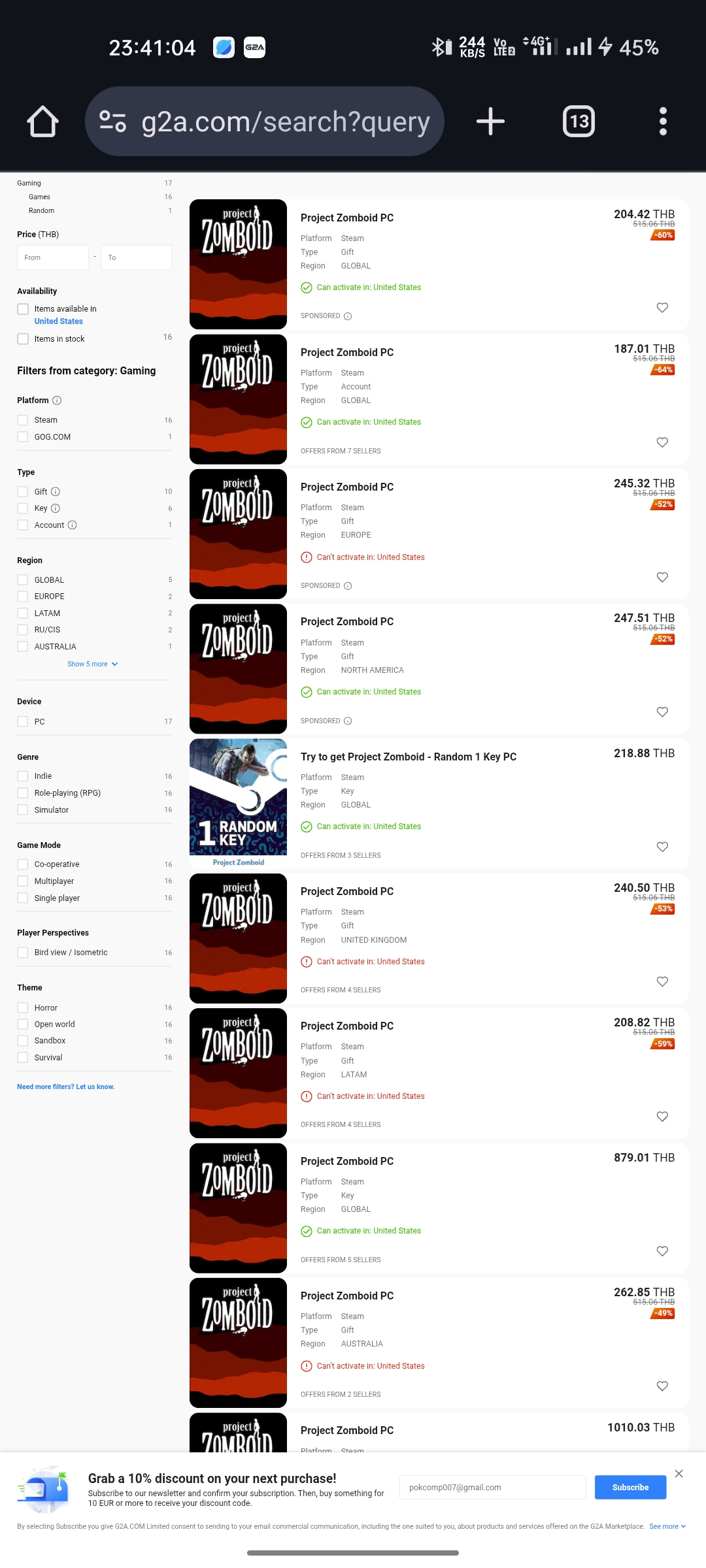
Task: Open the tab switcher showing 13 tabs
Action: click(x=579, y=122)
